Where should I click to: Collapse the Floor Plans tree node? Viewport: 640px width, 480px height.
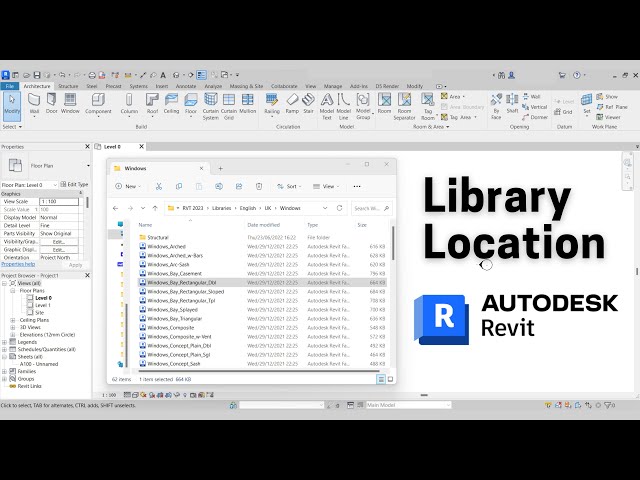13,291
